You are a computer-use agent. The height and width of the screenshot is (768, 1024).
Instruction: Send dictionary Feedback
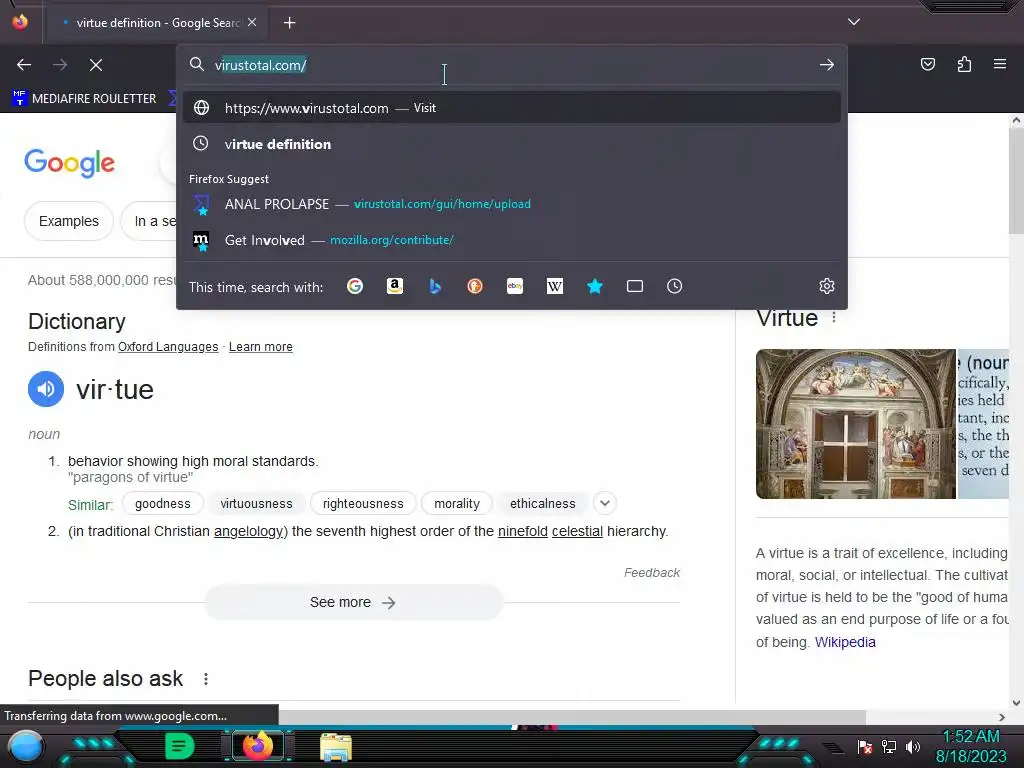coord(652,573)
